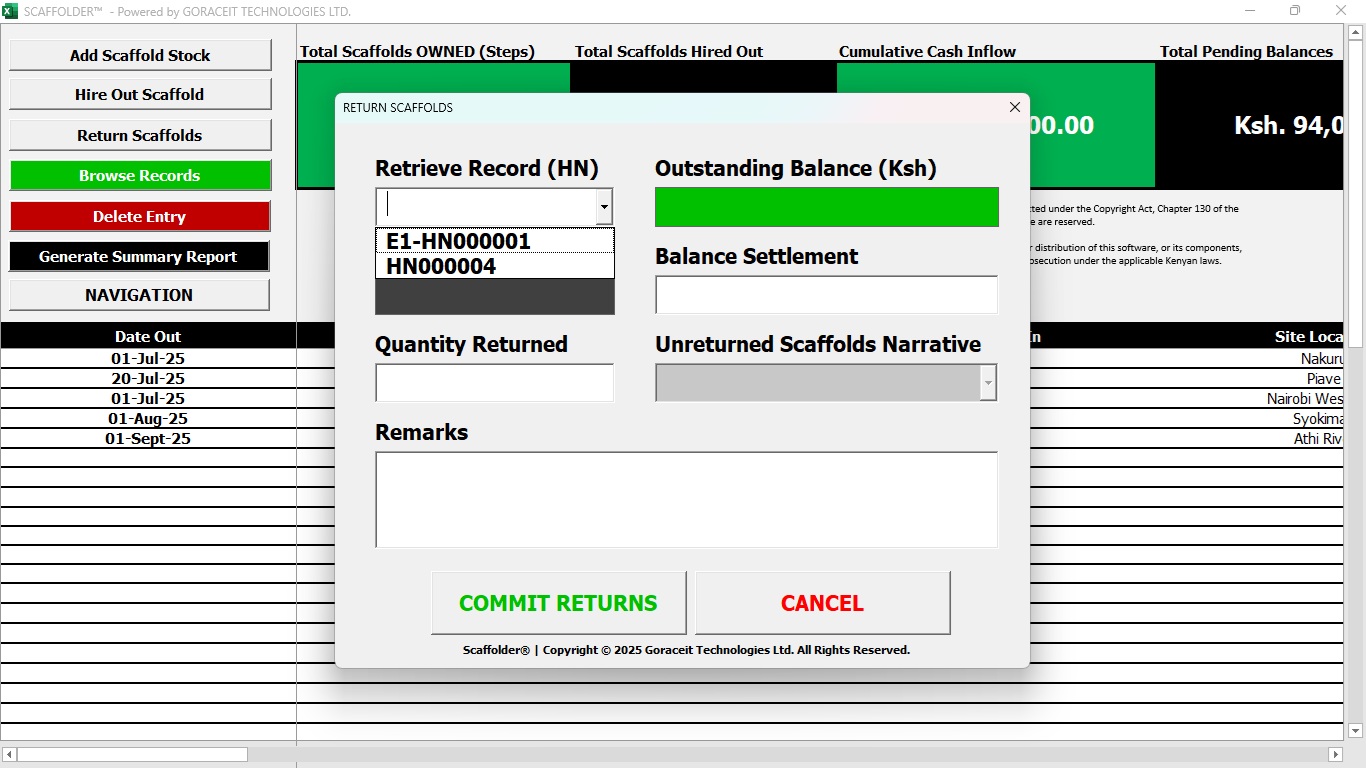Open the Retrieve Record dropdown arrow
Viewport: 1366px width, 768px height.
pos(603,207)
